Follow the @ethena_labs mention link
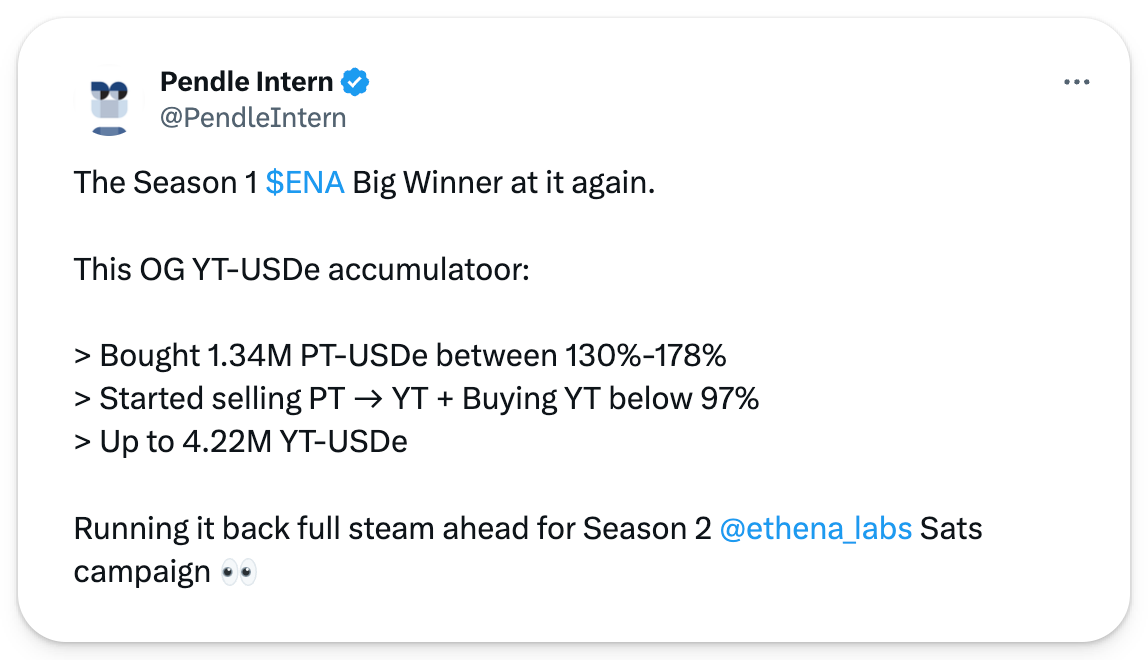Image resolution: width=1148 pixels, height=660 pixels. 815,528
